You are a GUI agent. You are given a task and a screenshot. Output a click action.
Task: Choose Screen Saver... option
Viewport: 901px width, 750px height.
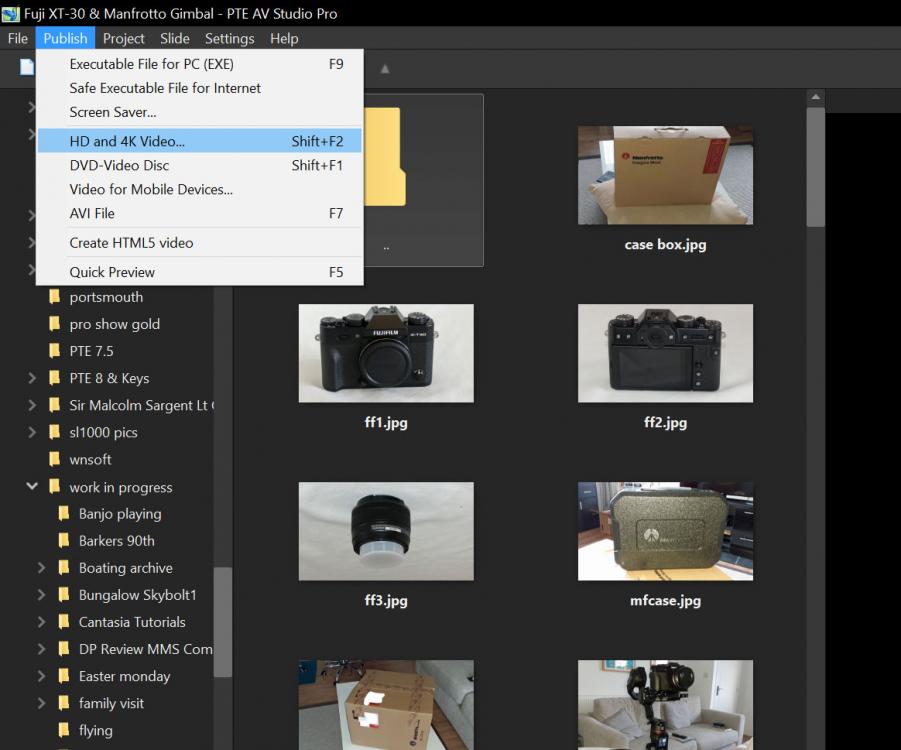point(199,112)
